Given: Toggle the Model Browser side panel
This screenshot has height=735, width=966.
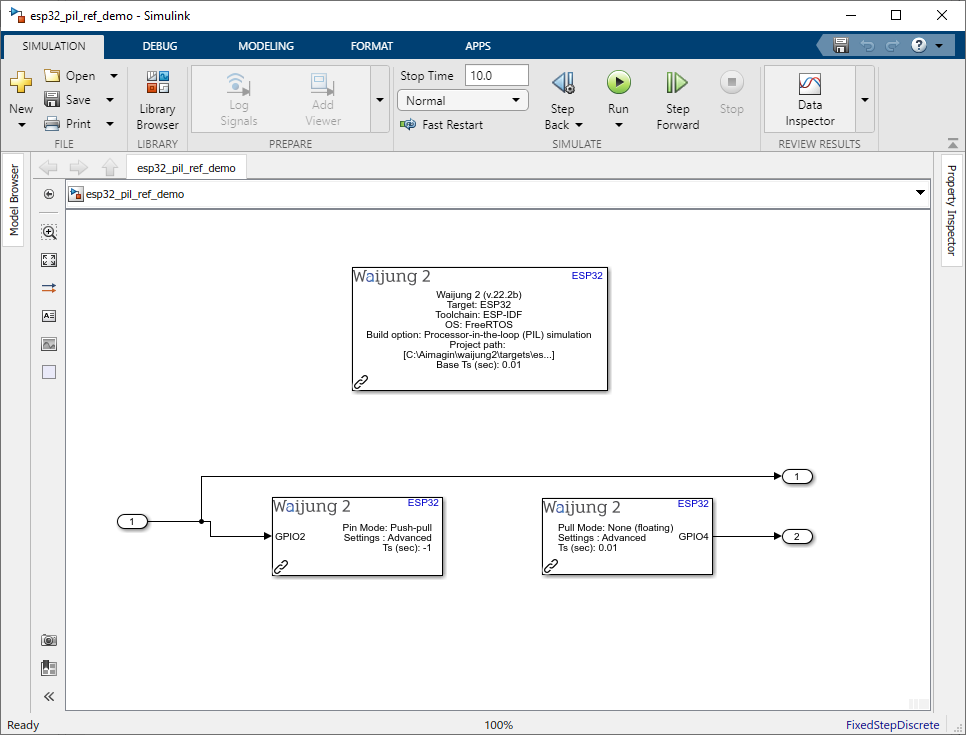Looking at the screenshot, I should click(x=14, y=200).
